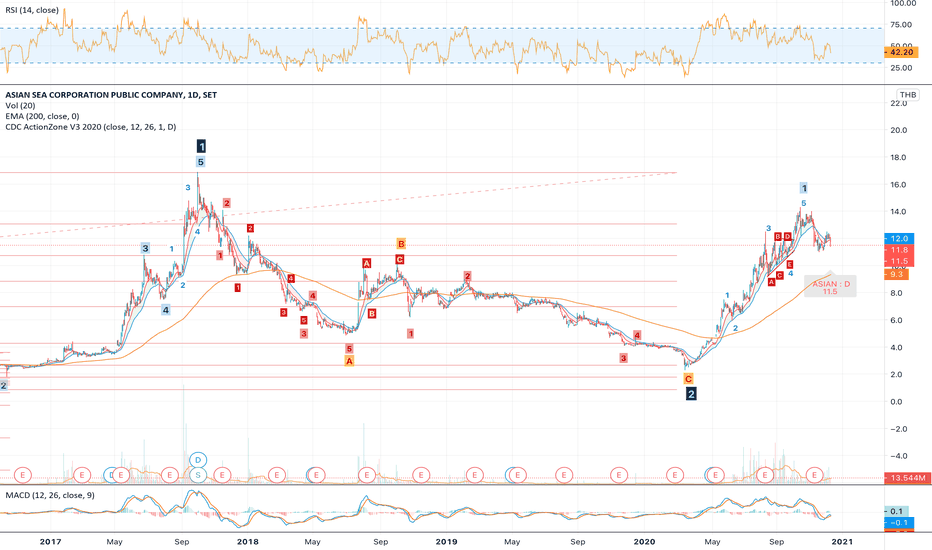Click 2020 on the time axis
Viewport: 932px width, 550px height.
pos(644,542)
